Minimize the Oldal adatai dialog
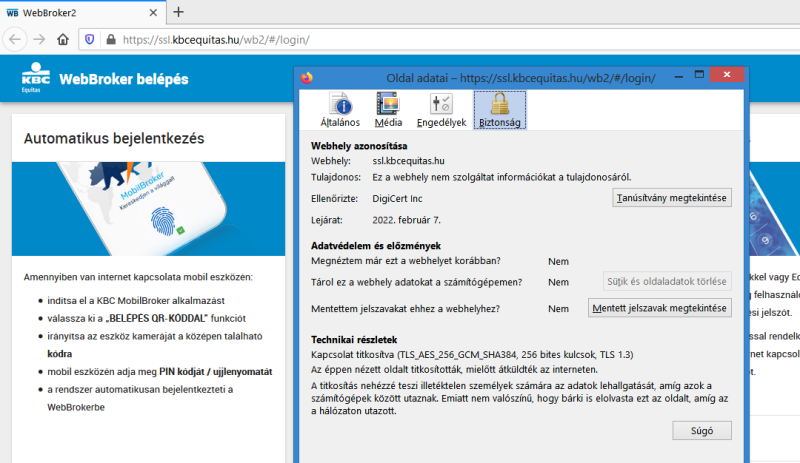This screenshot has height=463, width=800. click(x=679, y=76)
